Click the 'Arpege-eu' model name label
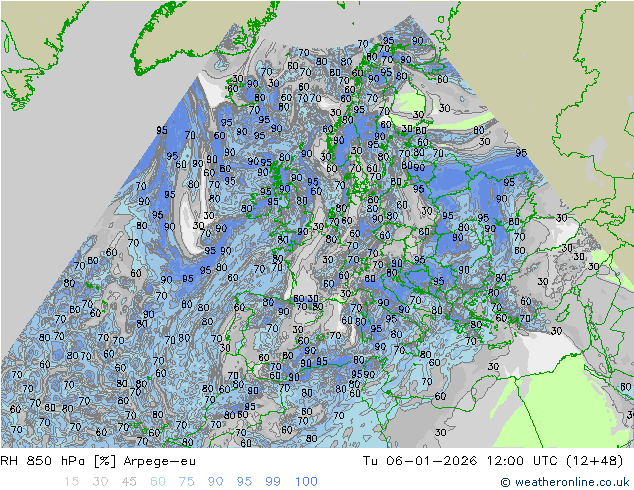634x490 pixels. point(160,461)
